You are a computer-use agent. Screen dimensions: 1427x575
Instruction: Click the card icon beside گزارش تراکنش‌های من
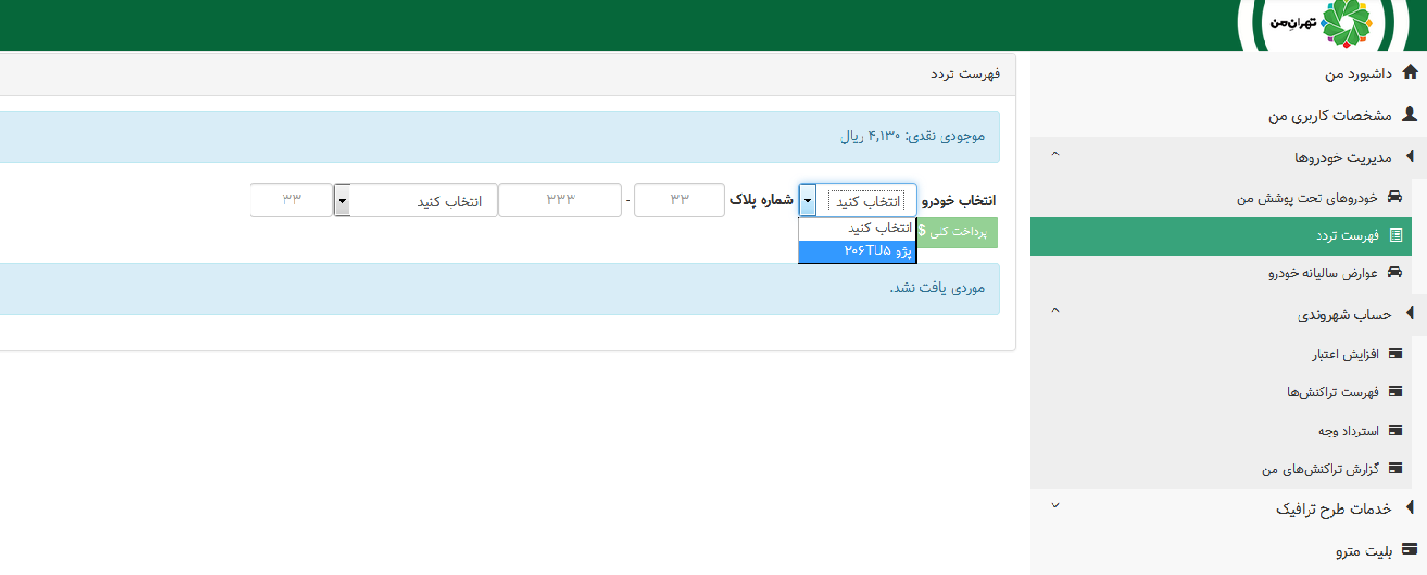(1395, 468)
